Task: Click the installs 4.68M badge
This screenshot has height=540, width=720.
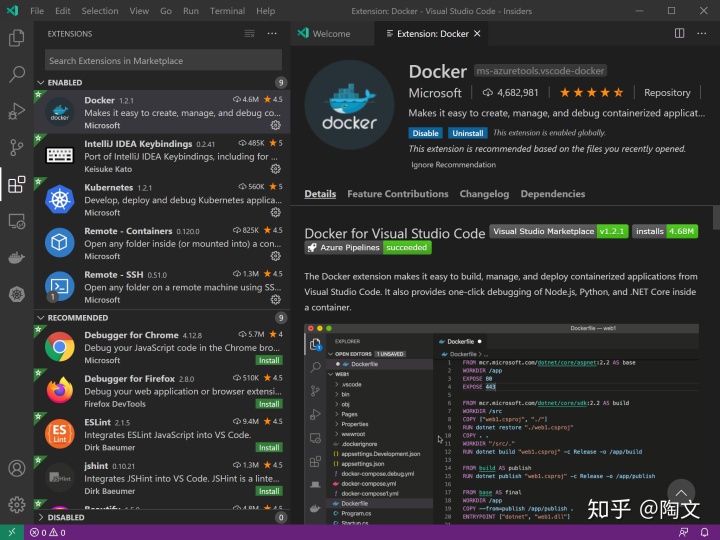Action: (x=665, y=231)
